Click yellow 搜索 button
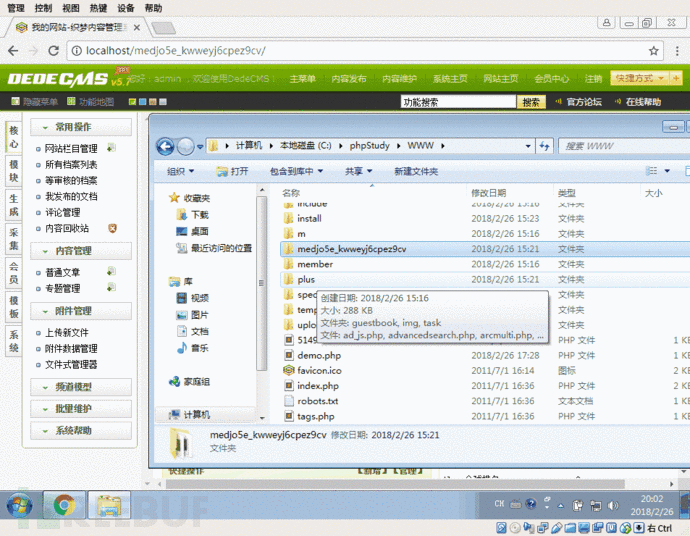This screenshot has width=690, height=536. (x=531, y=102)
